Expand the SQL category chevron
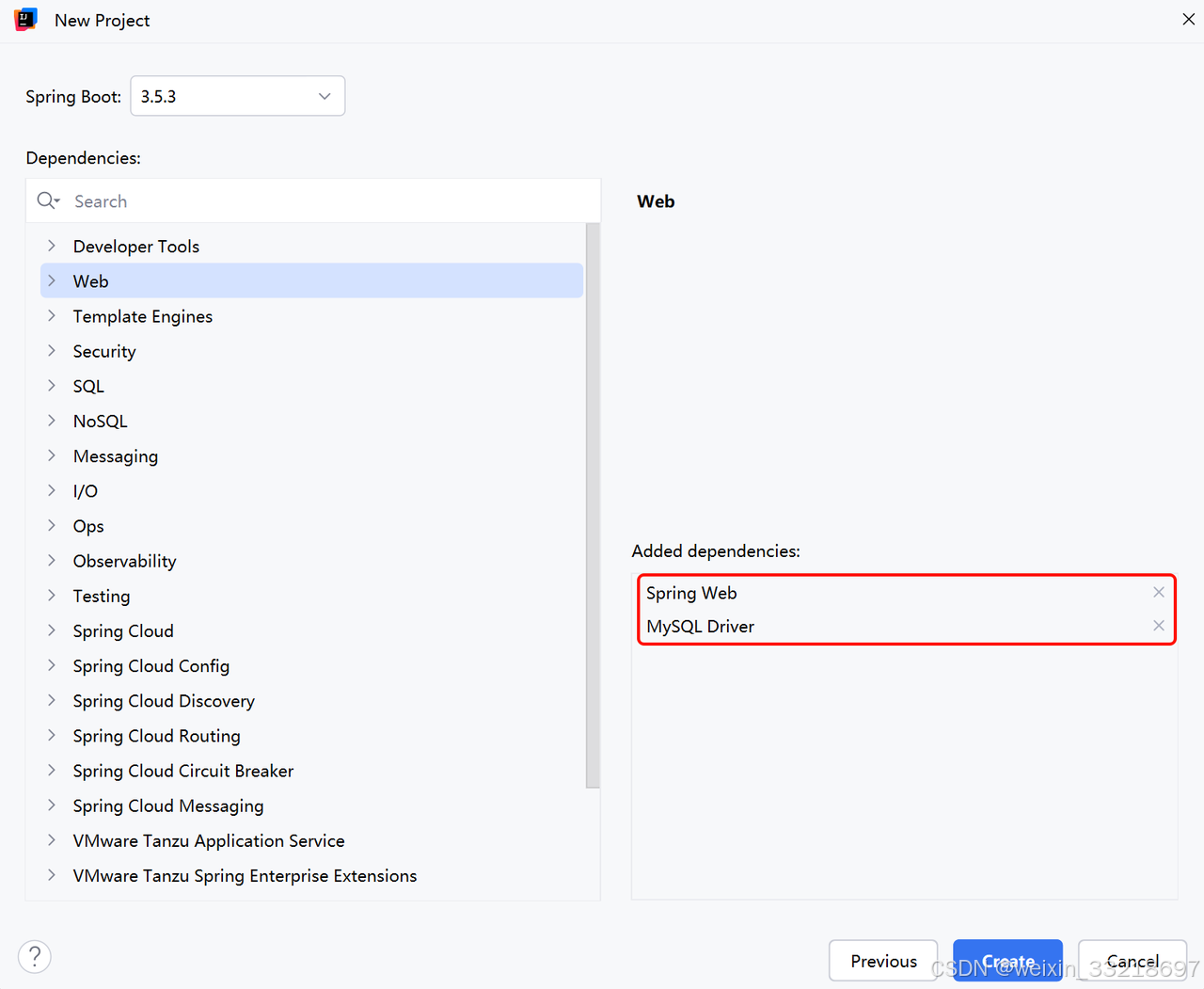The width and height of the screenshot is (1204, 989). (x=52, y=386)
